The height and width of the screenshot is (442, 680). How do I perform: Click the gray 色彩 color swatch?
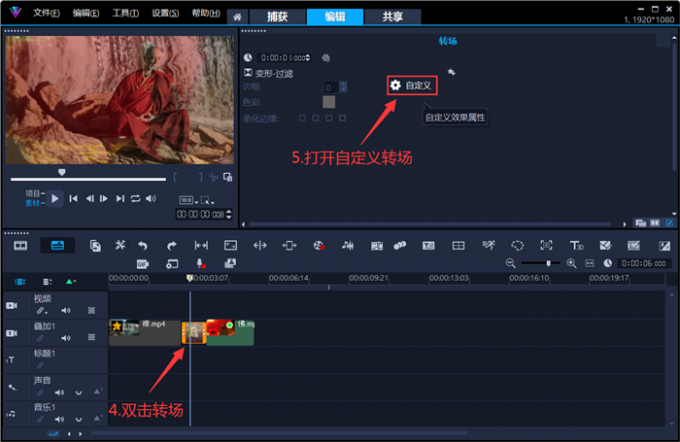click(329, 102)
